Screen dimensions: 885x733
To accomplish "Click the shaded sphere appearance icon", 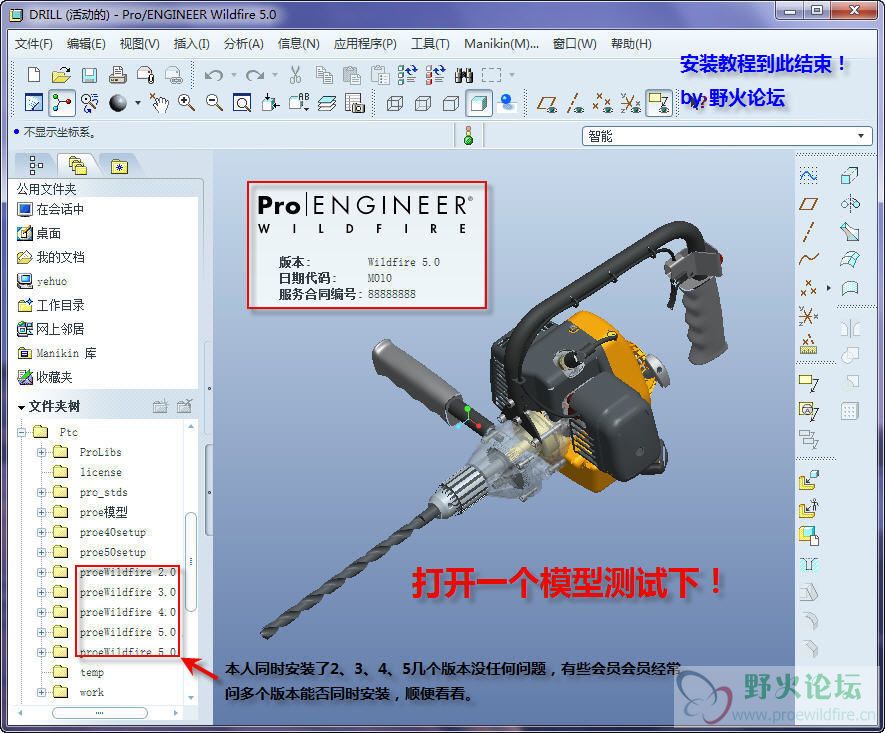I will [x=118, y=103].
